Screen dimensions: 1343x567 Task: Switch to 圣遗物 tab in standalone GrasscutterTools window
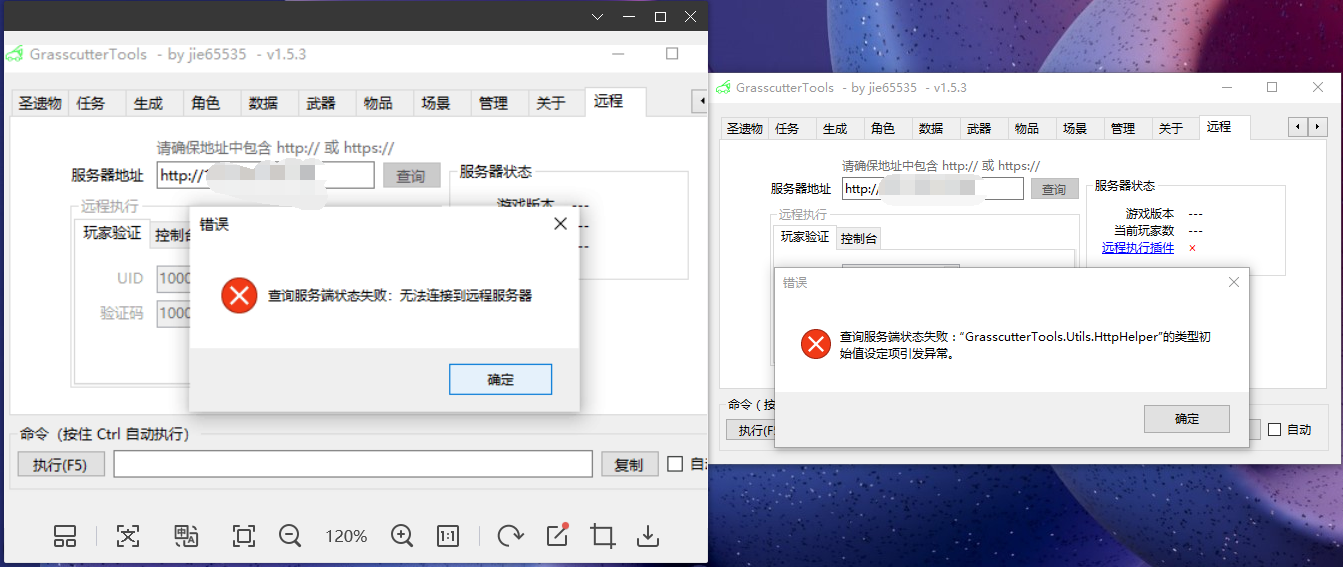click(x=745, y=128)
